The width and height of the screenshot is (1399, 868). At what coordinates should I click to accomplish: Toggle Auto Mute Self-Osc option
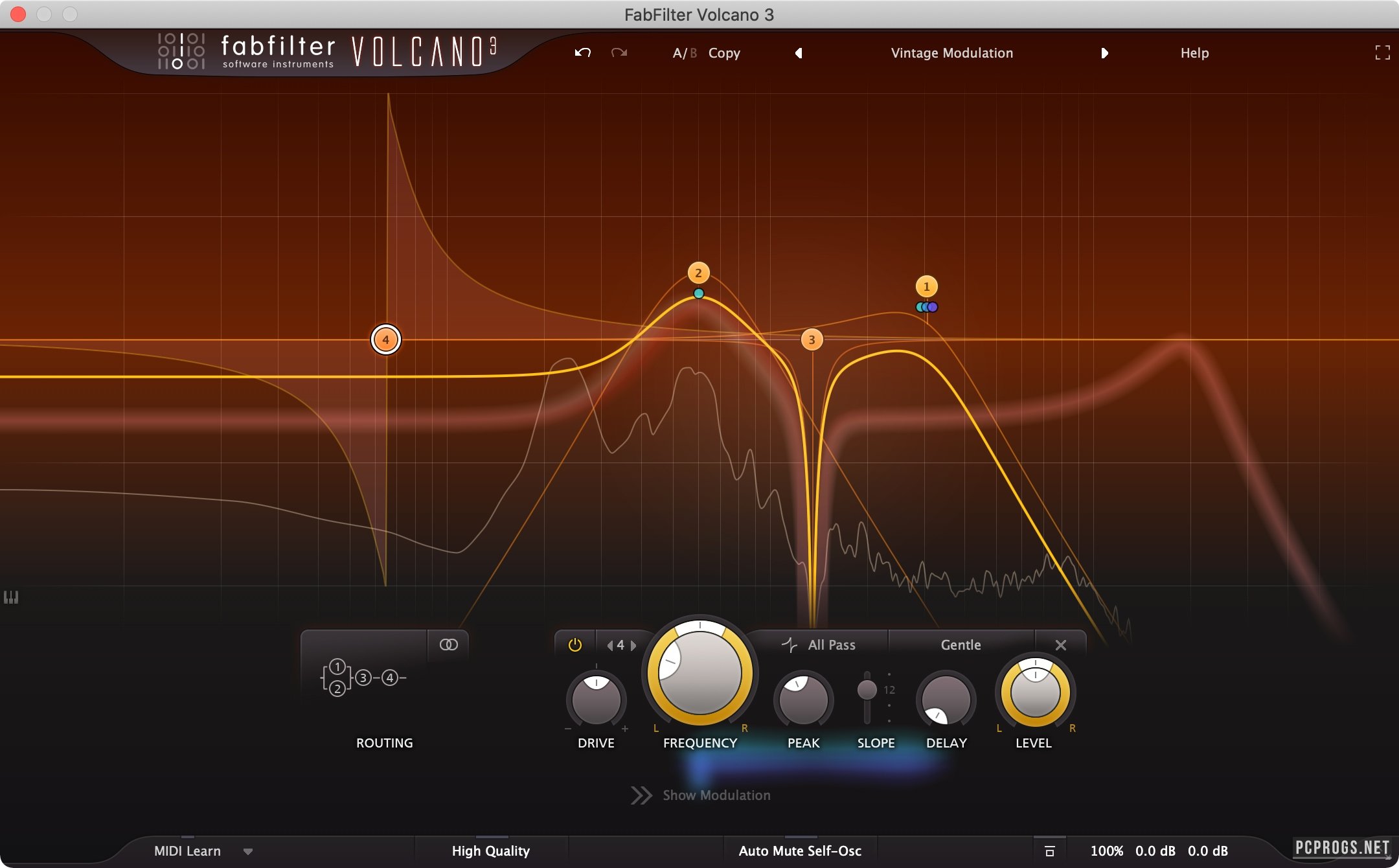point(800,851)
